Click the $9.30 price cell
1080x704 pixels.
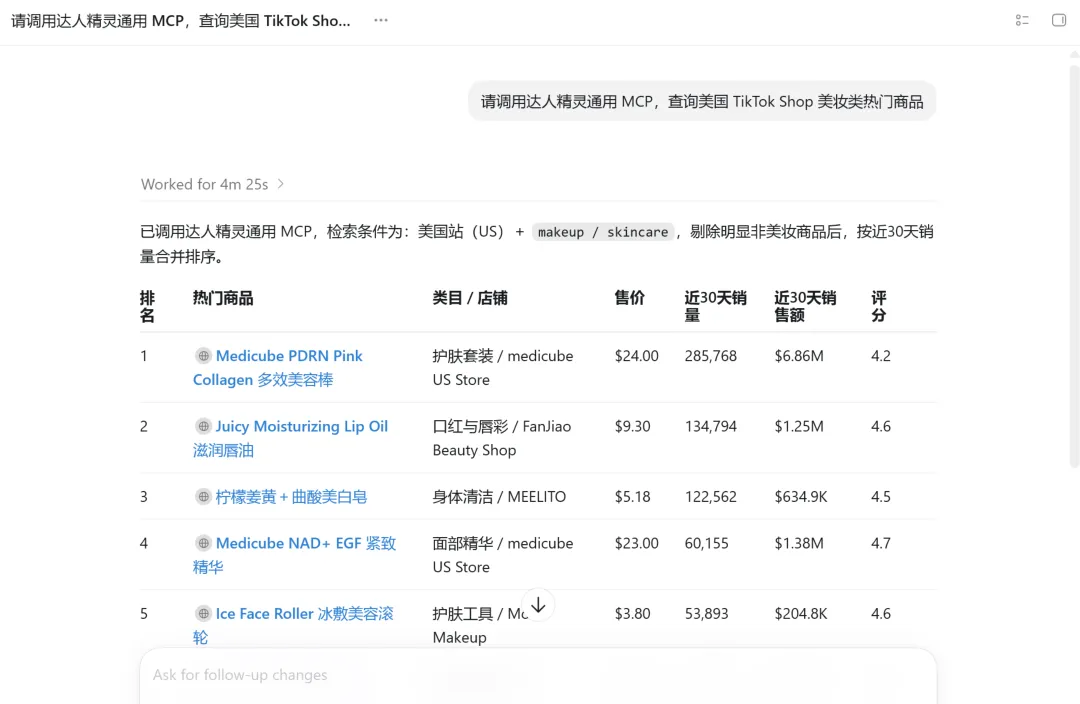coord(632,426)
